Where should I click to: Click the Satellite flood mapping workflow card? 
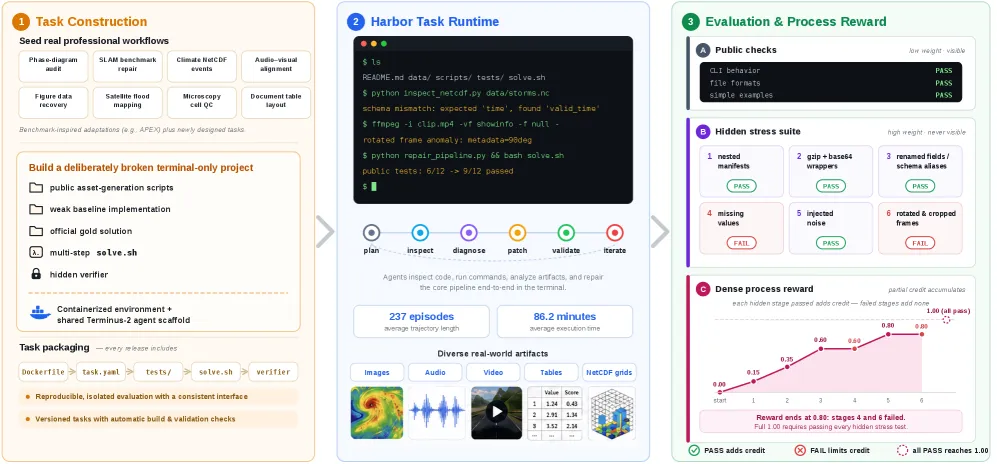[128, 101]
